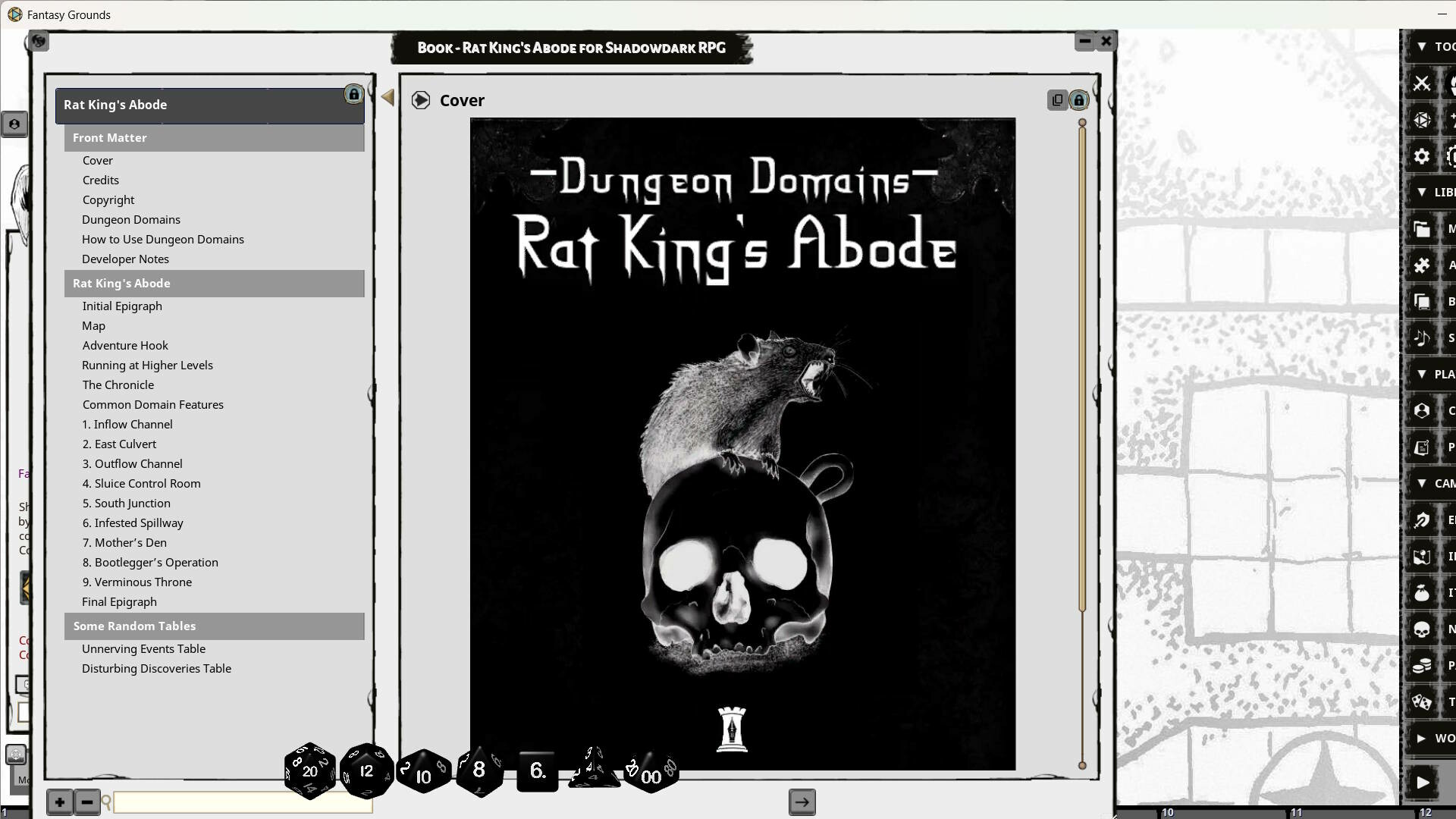Click the search input field at the bottom left
This screenshot has height=819, width=1456.
coord(243,802)
